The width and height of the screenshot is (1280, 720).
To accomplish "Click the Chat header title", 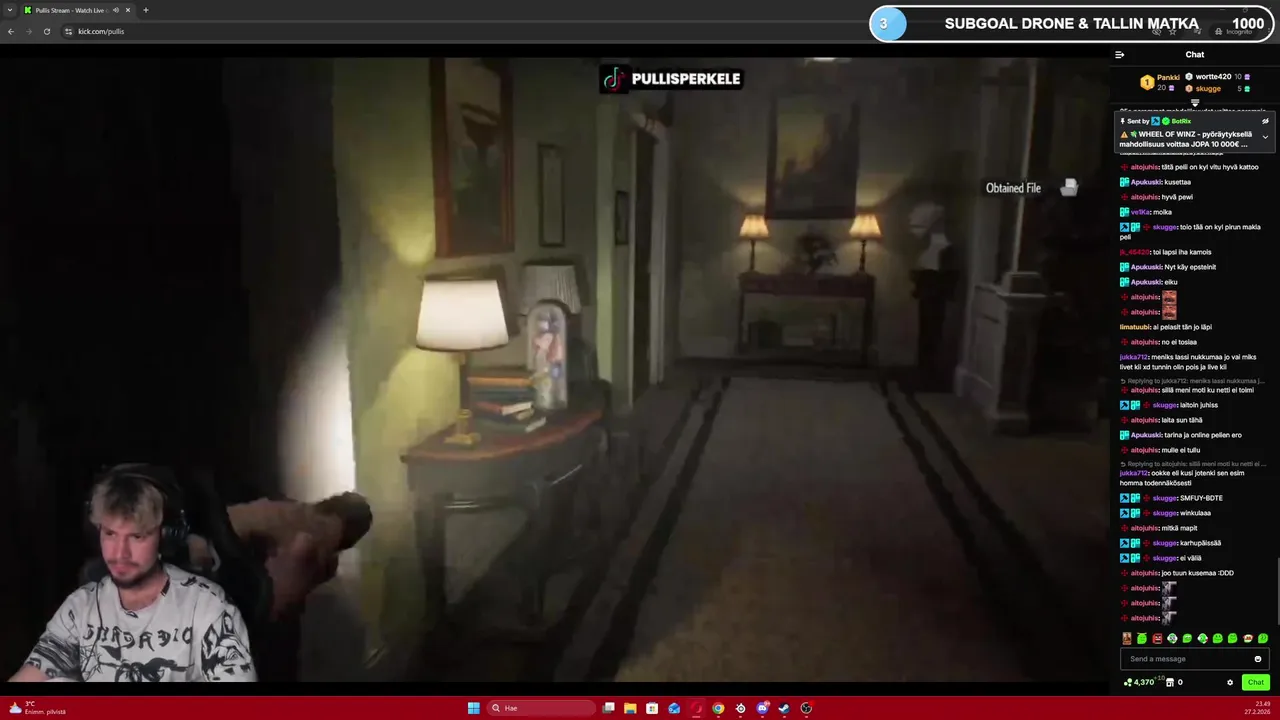I will pos(1195,55).
